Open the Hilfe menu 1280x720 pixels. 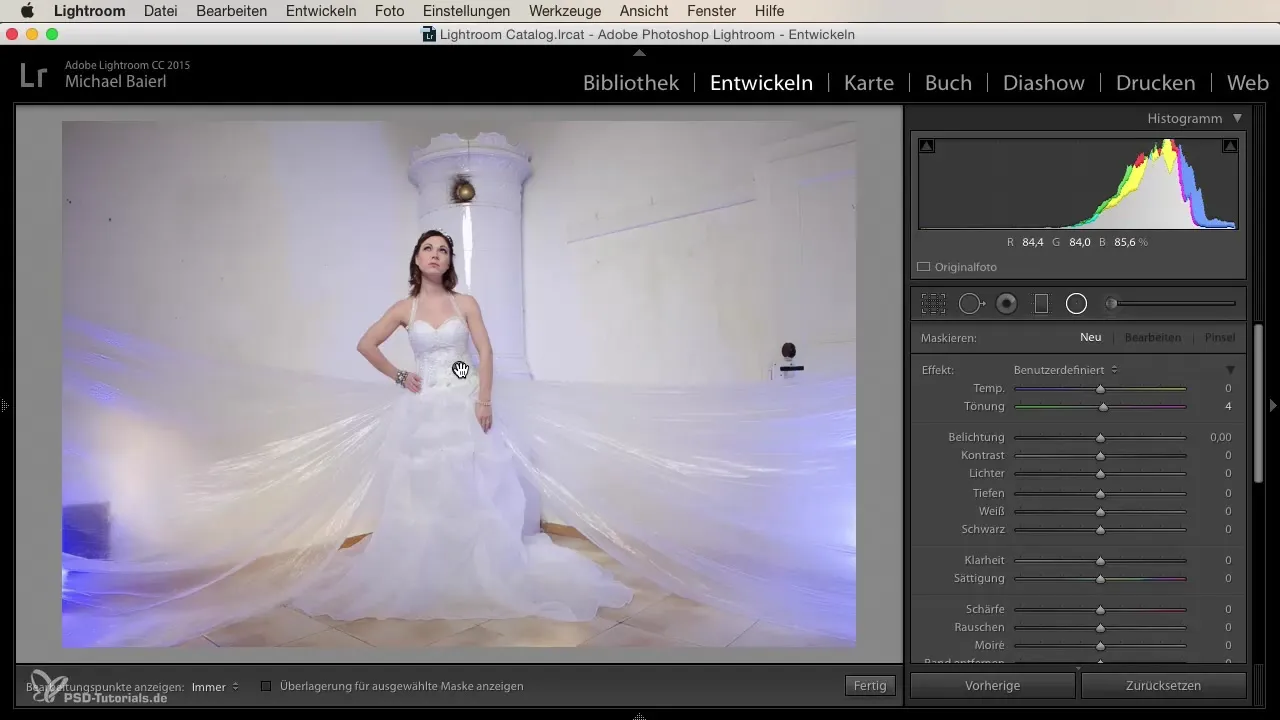(x=769, y=11)
